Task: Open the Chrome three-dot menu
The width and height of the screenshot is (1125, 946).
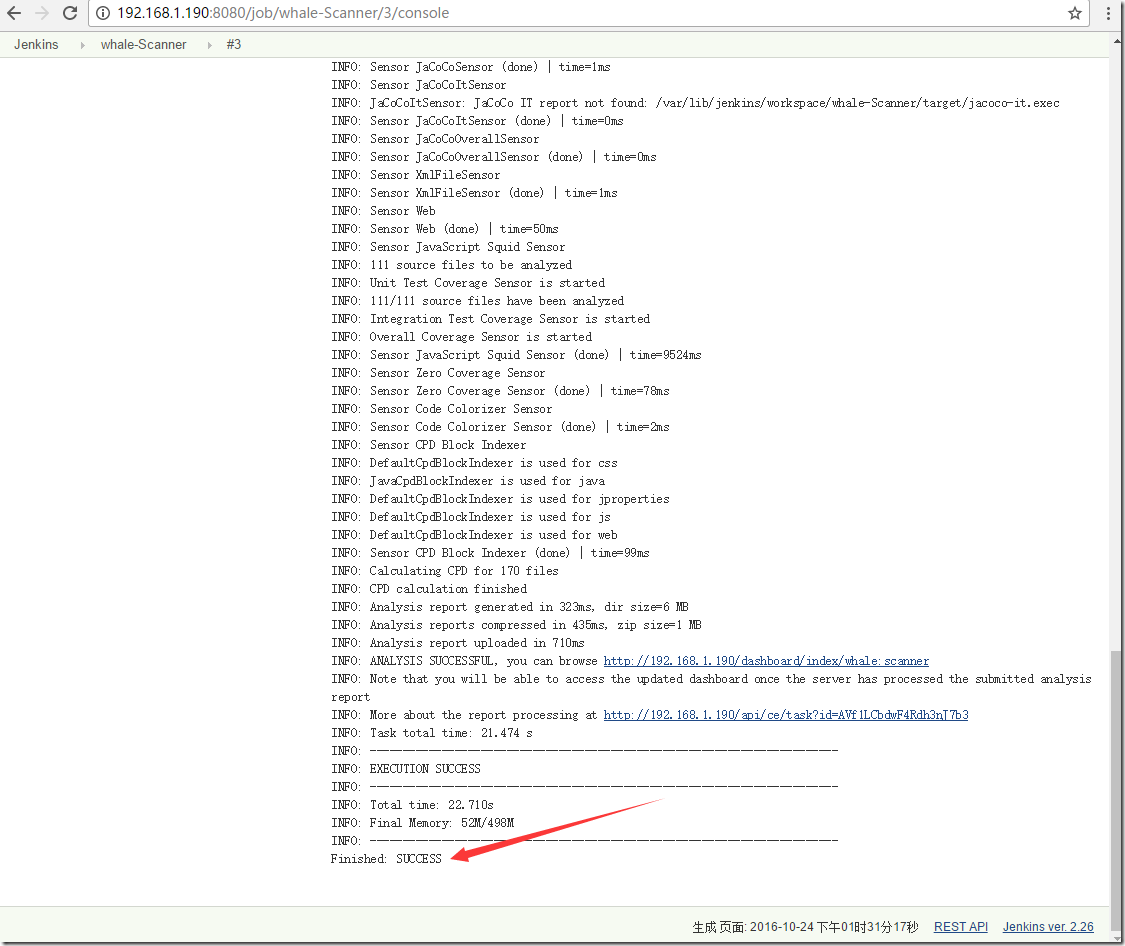Action: pyautogui.click(x=1108, y=13)
